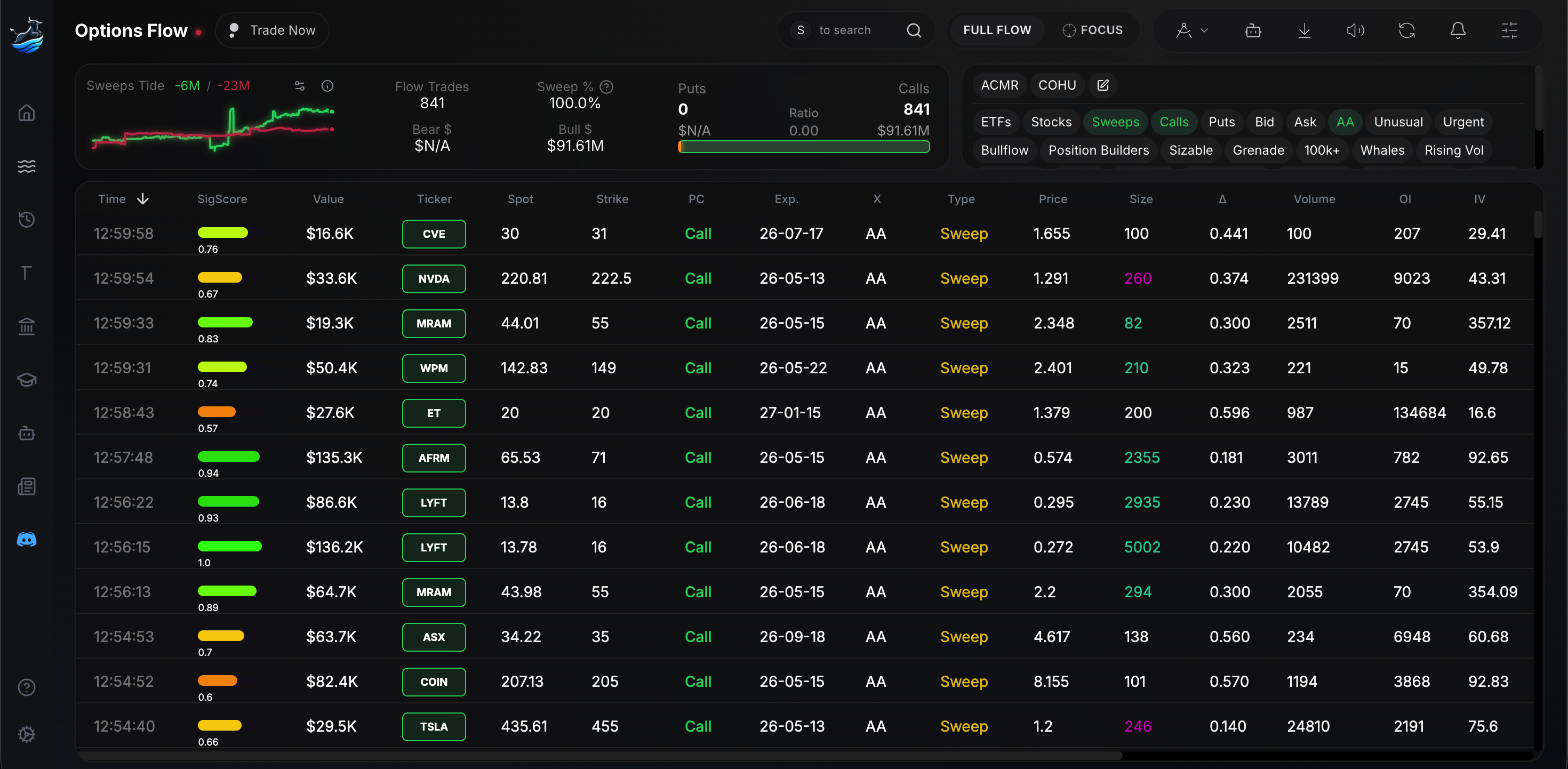This screenshot has width=1568, height=769.
Task: Open the profile dropdown with chevron
Action: pyautogui.click(x=1191, y=30)
